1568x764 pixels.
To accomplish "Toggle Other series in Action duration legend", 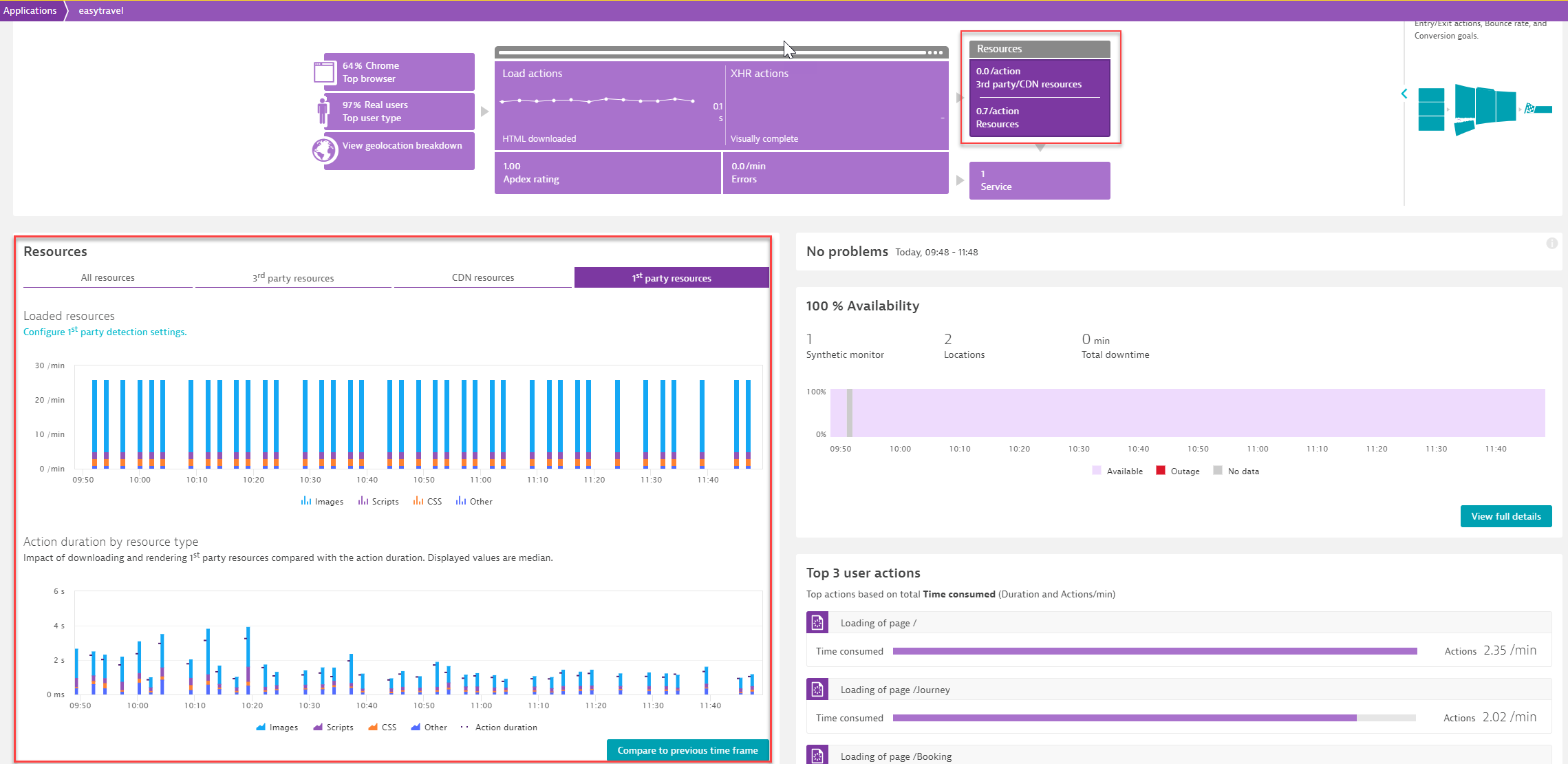I will coord(429,727).
